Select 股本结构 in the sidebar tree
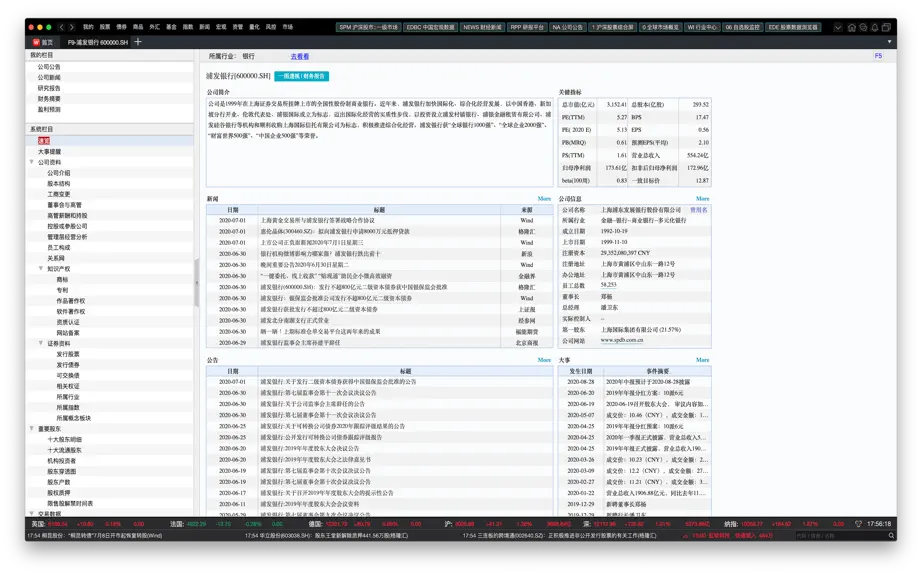The image size is (922, 576). coord(59,183)
